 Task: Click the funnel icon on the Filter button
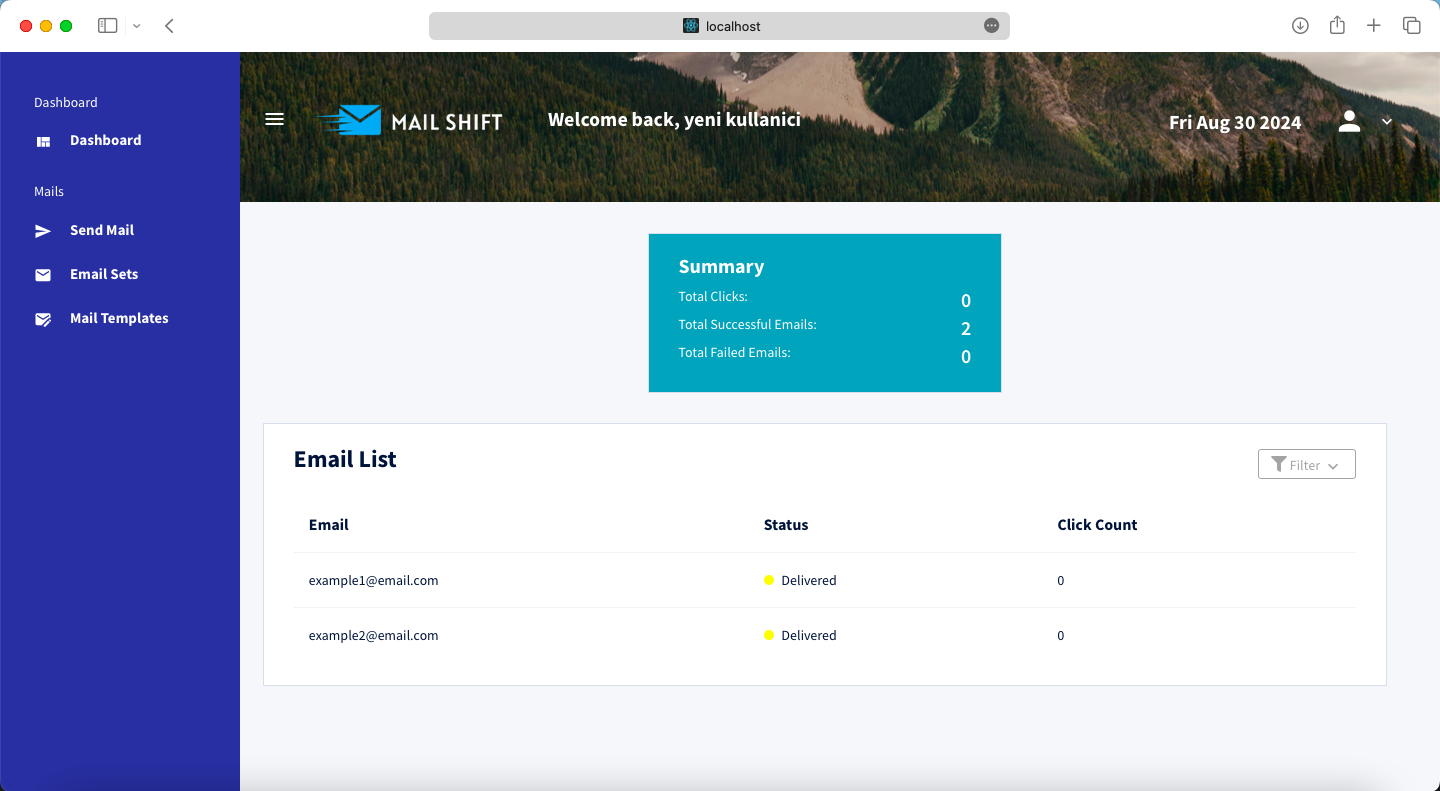coord(1278,464)
